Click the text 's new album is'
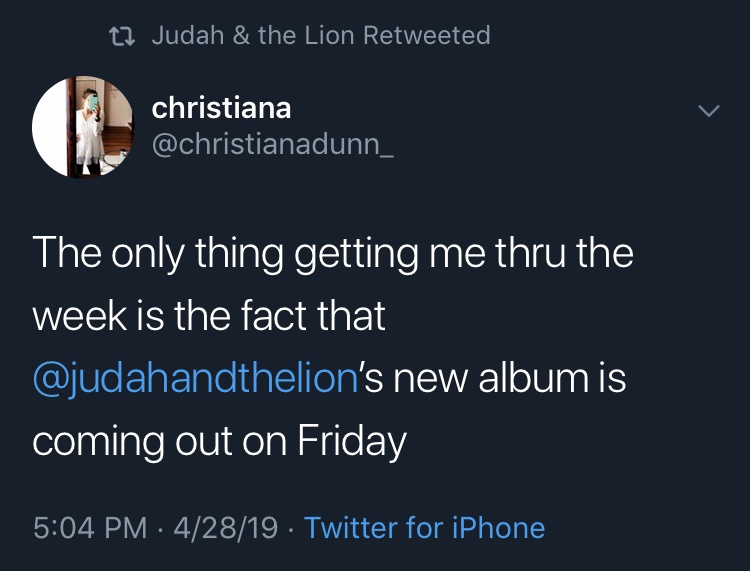 493,378
